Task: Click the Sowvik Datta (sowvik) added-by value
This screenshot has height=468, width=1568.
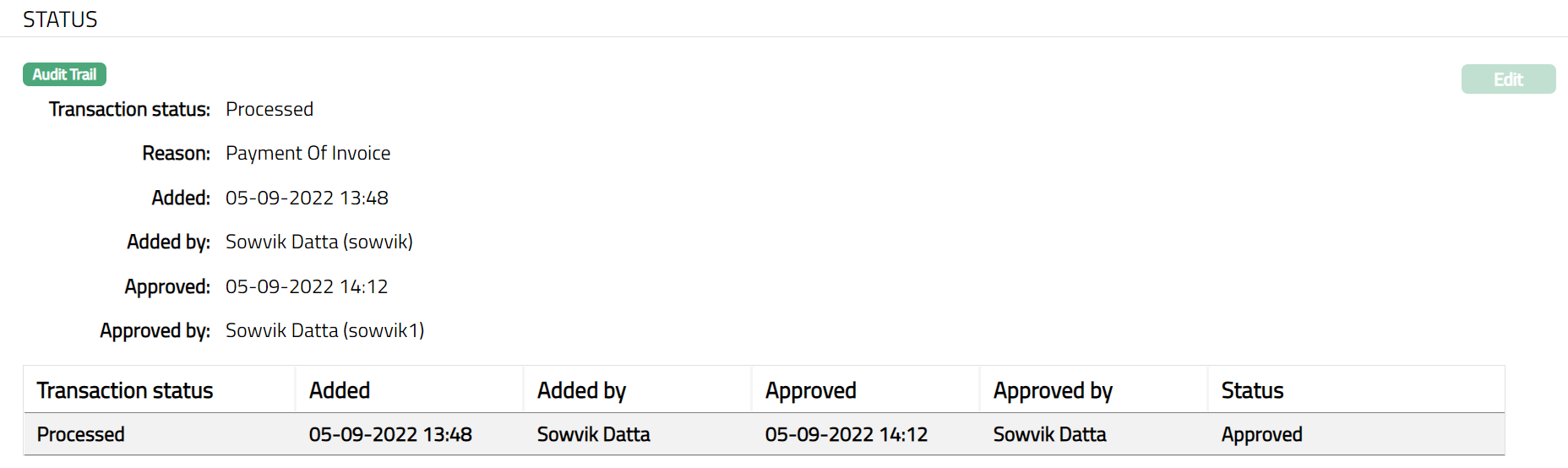Action: [x=318, y=242]
